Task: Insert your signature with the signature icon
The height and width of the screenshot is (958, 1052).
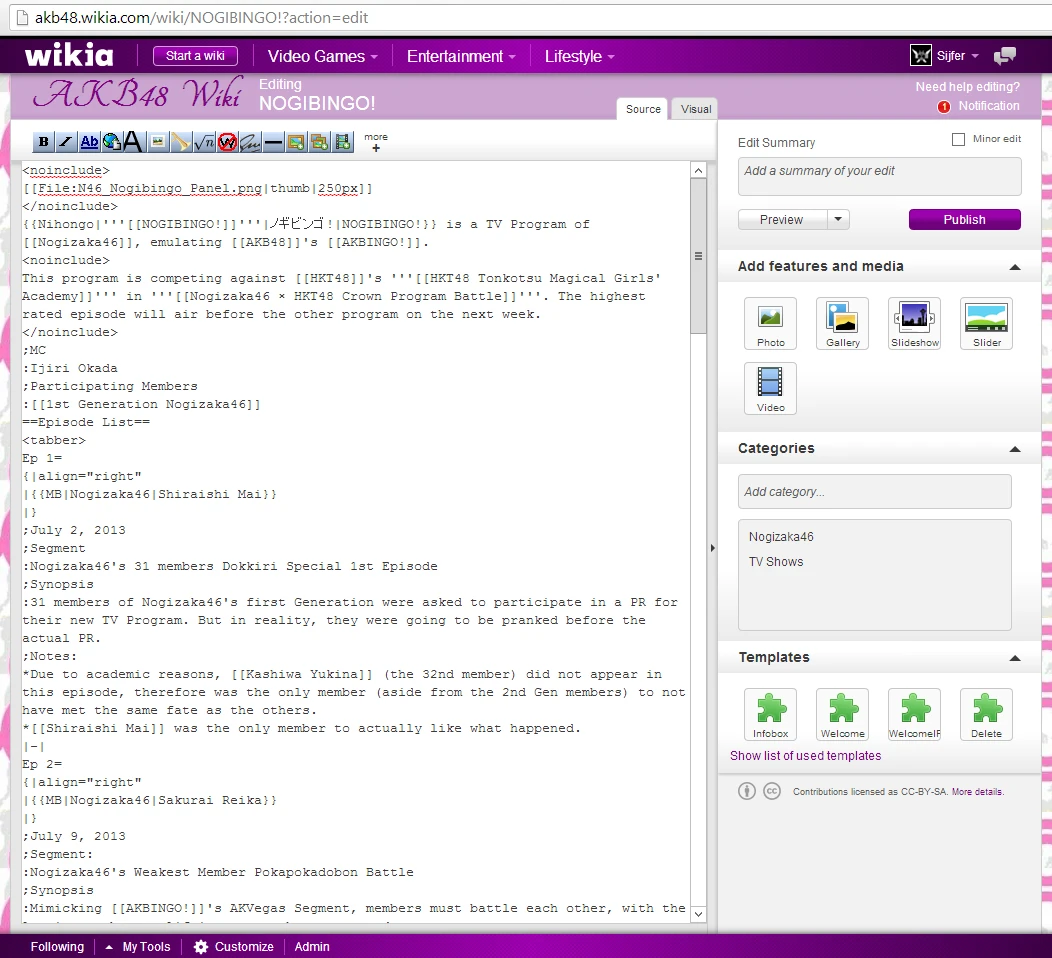Action: click(250, 142)
